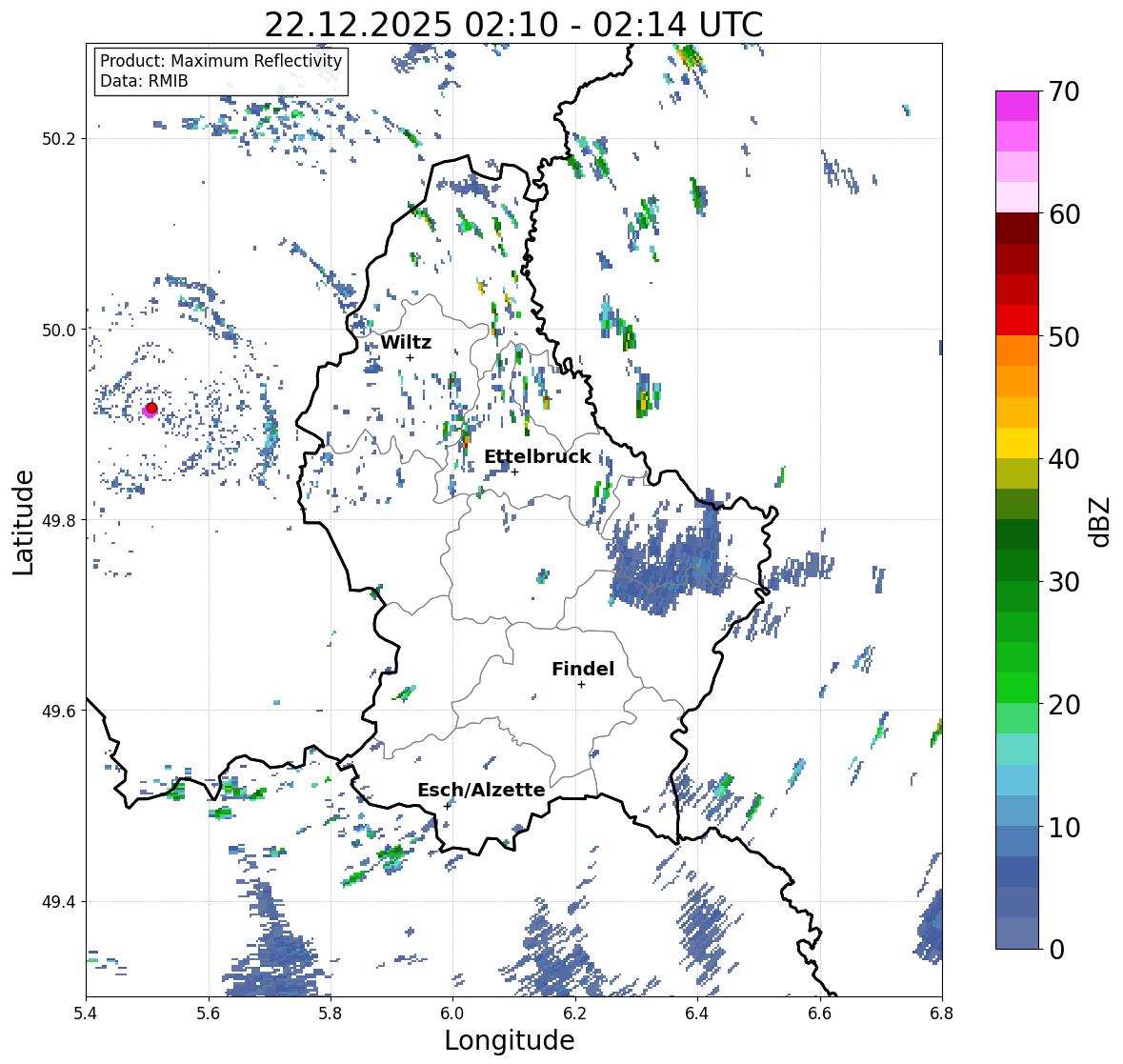The width and height of the screenshot is (1123, 1064).
Task: Click the Findel station label
Action: point(583,669)
